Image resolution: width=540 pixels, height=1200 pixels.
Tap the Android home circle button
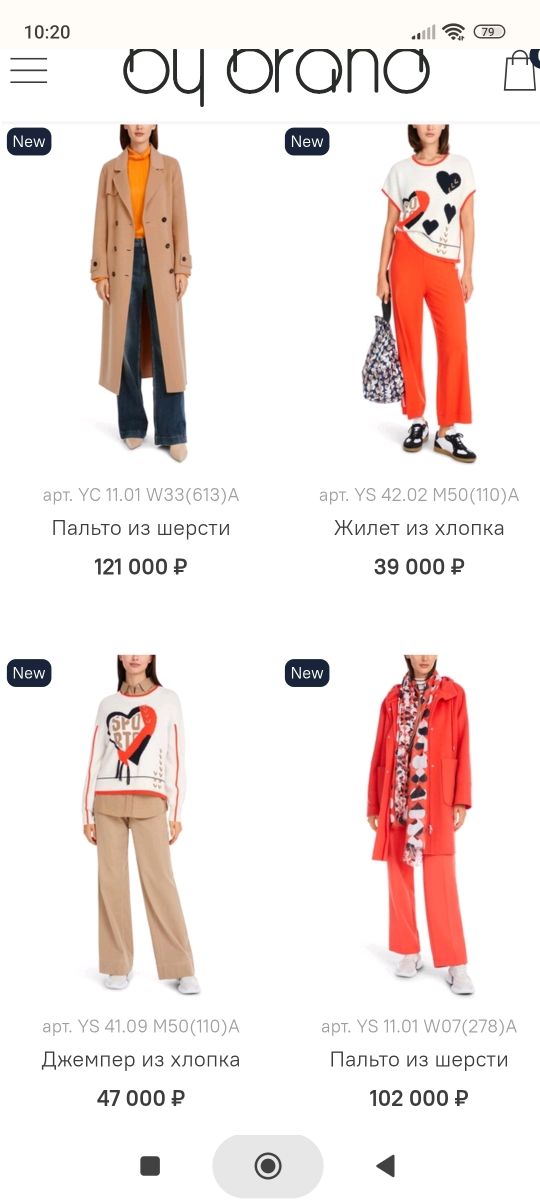click(268, 1165)
